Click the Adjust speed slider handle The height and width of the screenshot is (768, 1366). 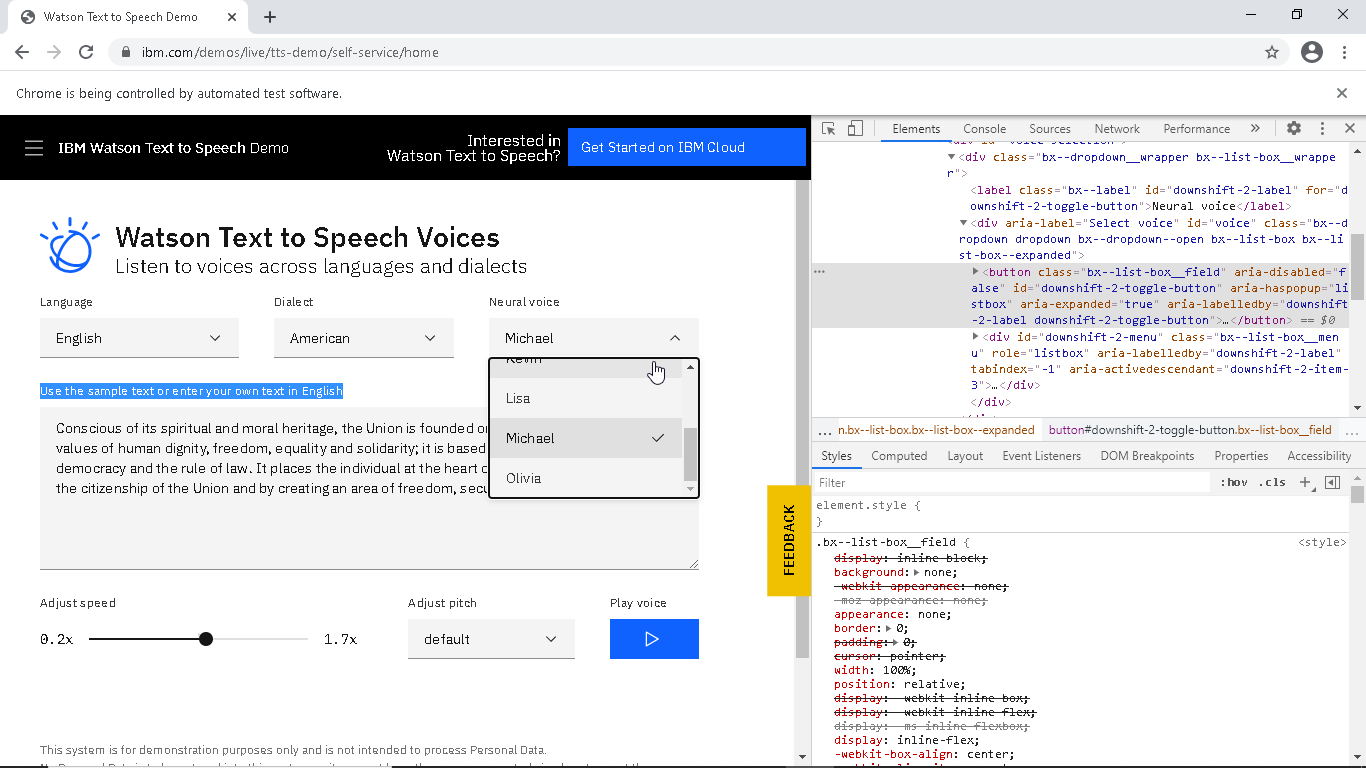click(x=206, y=639)
